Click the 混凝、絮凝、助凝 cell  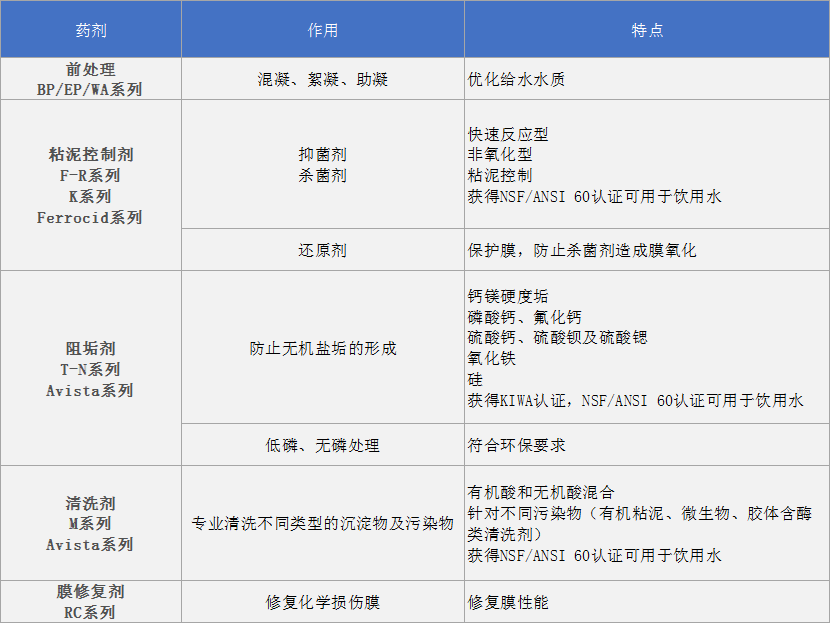tap(320, 78)
